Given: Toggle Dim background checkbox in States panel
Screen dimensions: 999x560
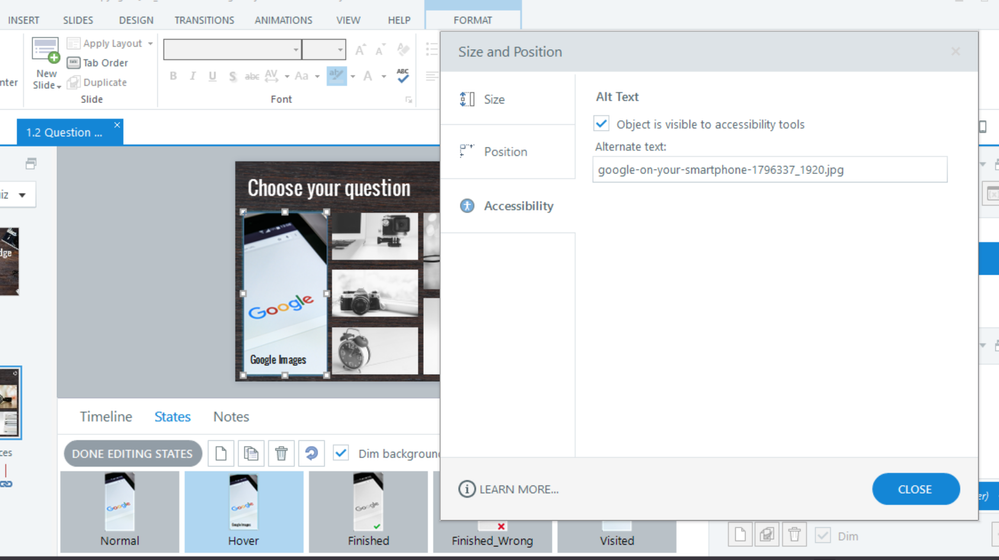Looking at the screenshot, I should pos(341,453).
